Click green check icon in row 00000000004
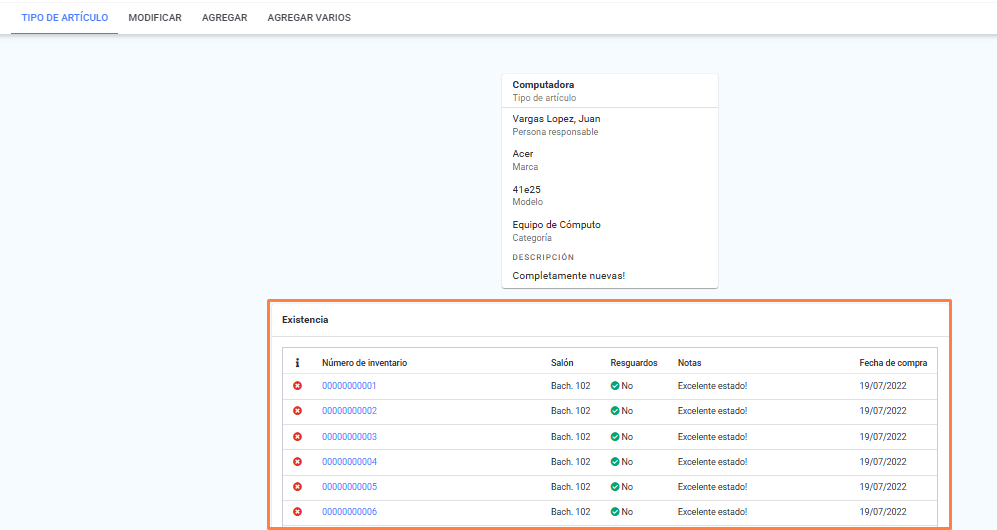This screenshot has width=997, height=530. pos(615,462)
